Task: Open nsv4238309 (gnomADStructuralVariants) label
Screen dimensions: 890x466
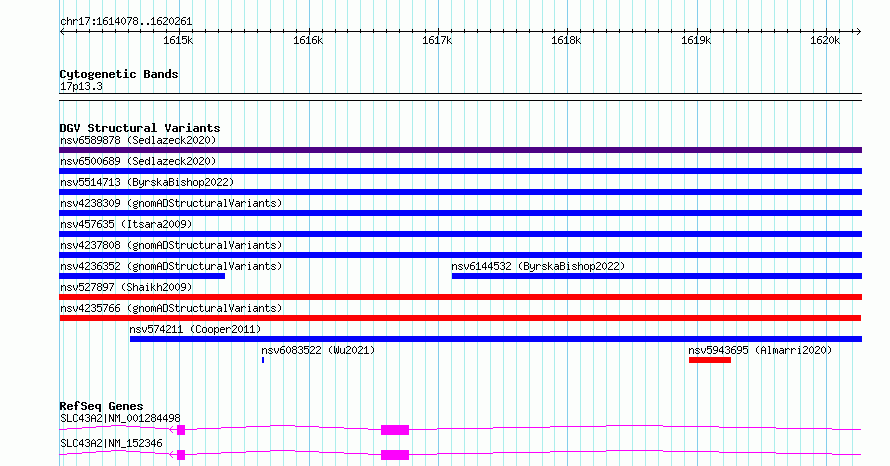Action: coord(171,203)
